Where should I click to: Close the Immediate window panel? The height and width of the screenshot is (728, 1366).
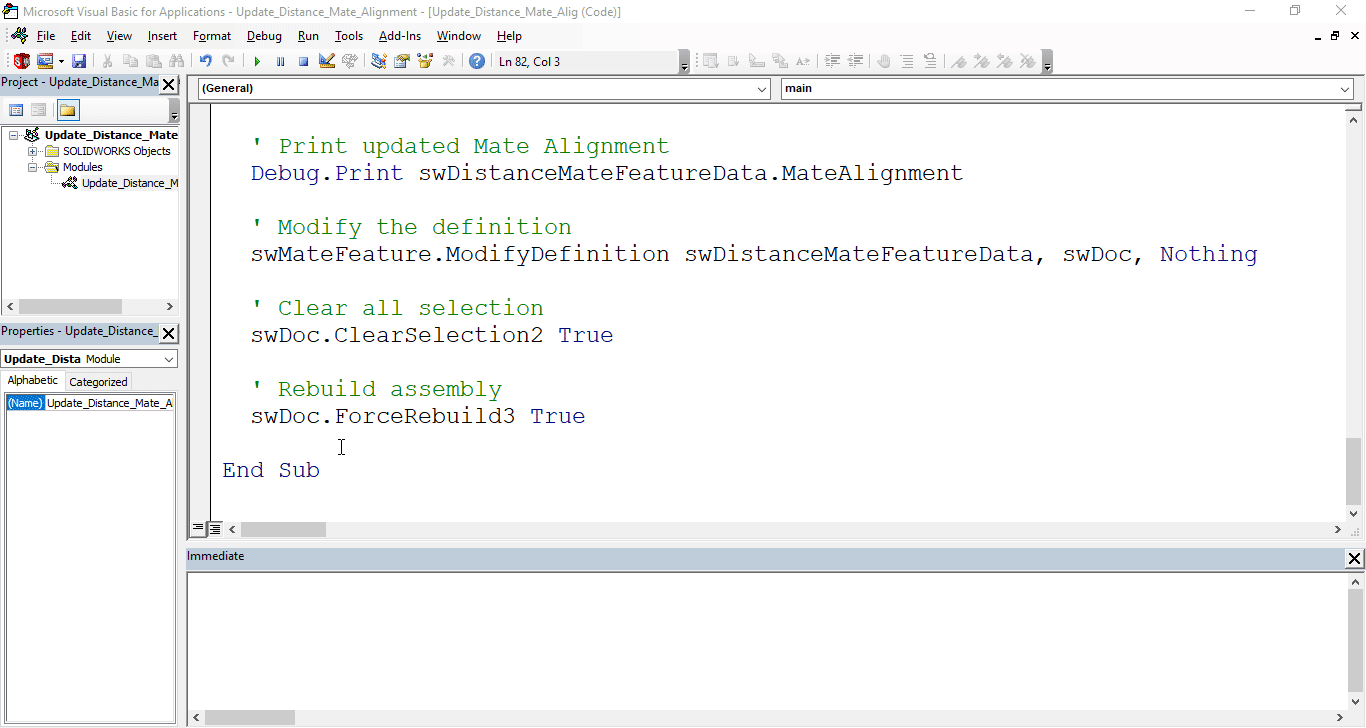pyautogui.click(x=1354, y=558)
